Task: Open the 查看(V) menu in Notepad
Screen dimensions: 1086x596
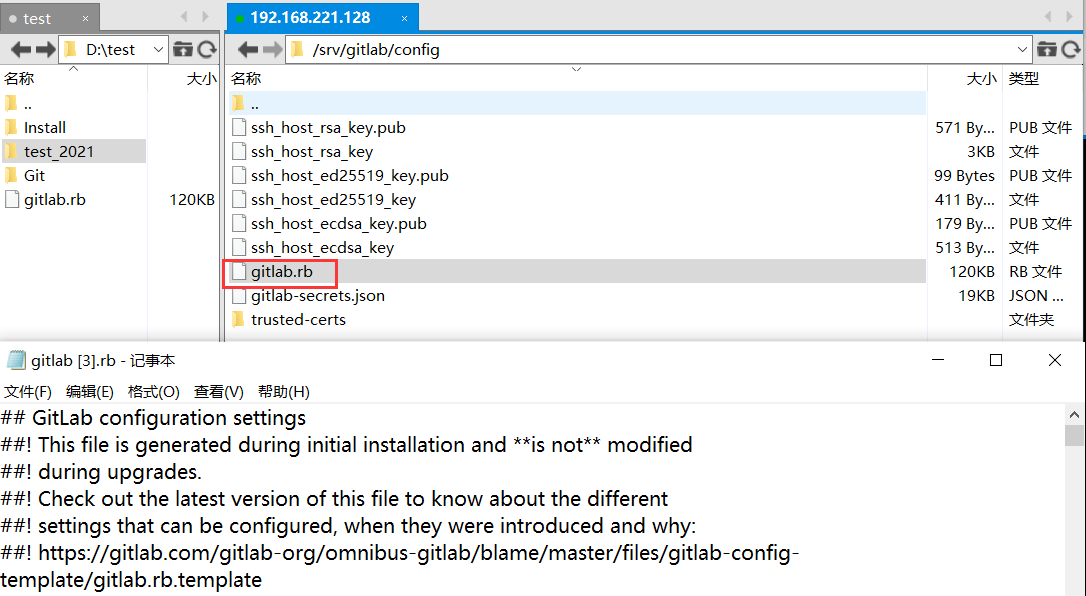Action: [218, 390]
